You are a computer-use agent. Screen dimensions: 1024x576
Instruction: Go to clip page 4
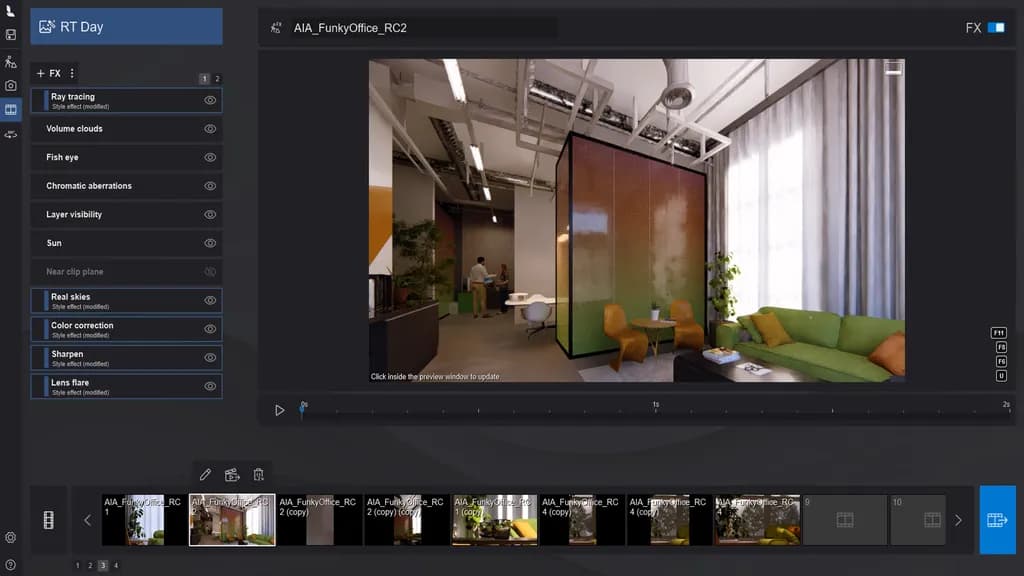point(116,566)
